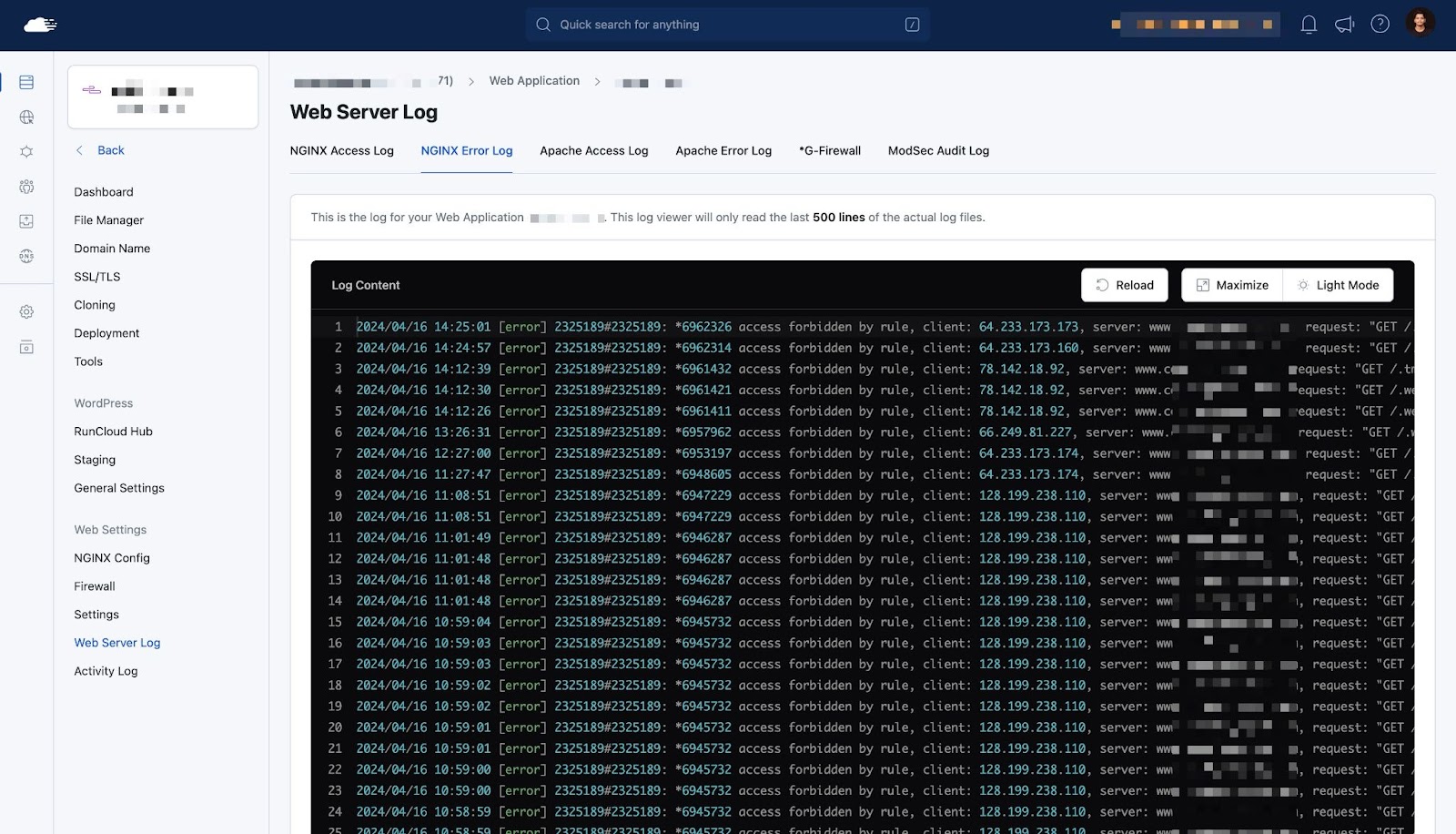Open Activity Log in sidebar
The height and width of the screenshot is (834, 1456).
click(x=106, y=671)
